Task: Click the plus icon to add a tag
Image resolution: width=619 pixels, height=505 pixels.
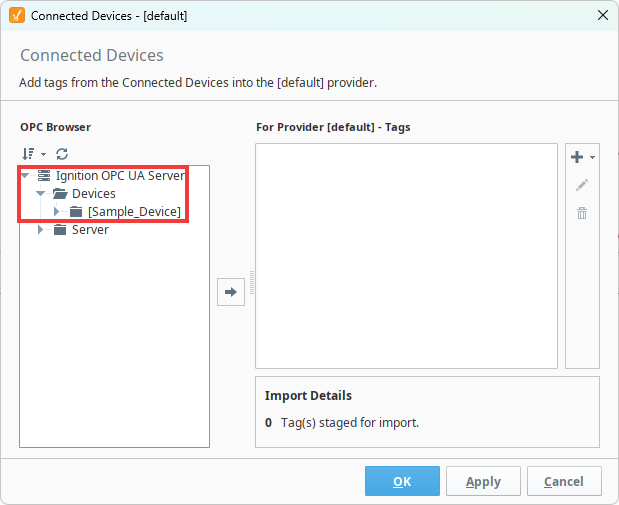Action: [577, 157]
